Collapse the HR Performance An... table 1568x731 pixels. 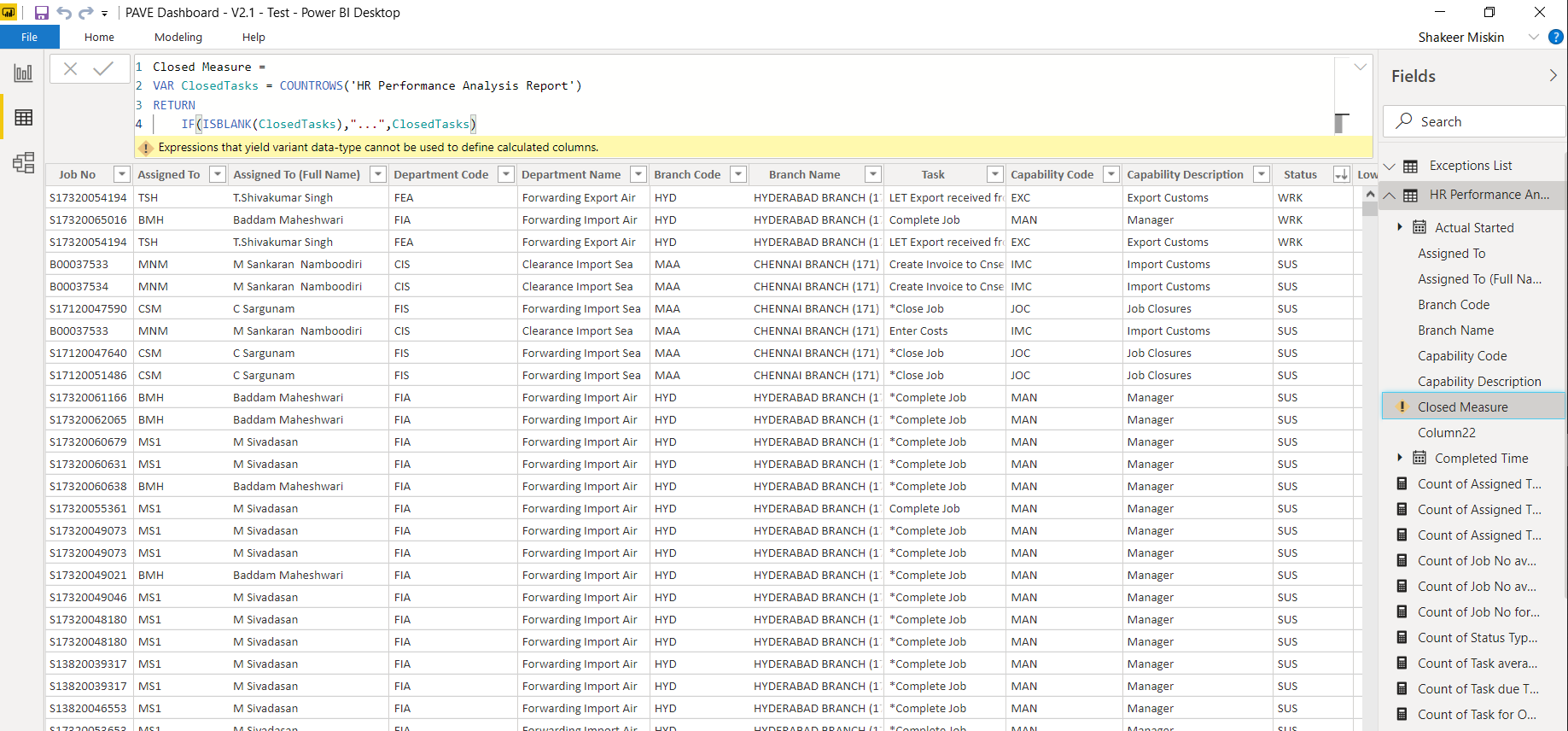tap(1390, 195)
